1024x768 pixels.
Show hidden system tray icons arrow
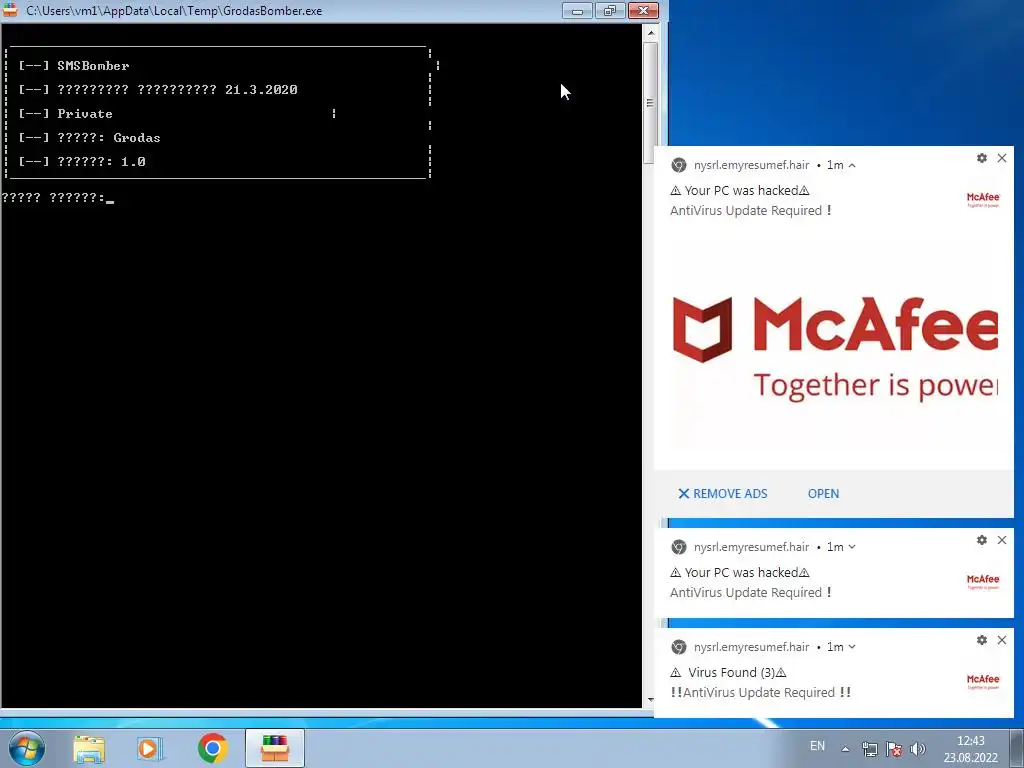click(845, 749)
